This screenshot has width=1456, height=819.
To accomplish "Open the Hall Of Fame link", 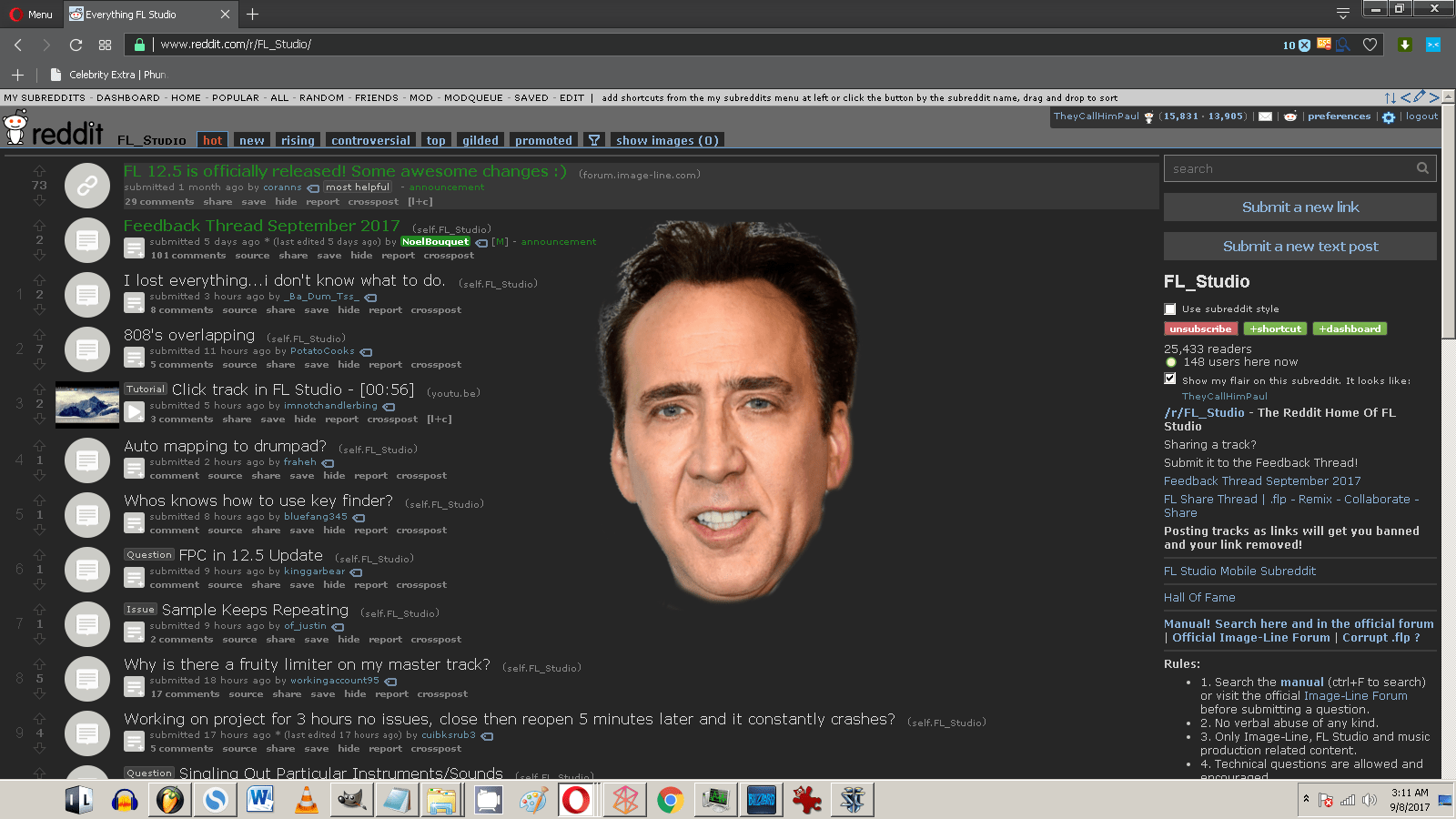I will pos(1199,598).
